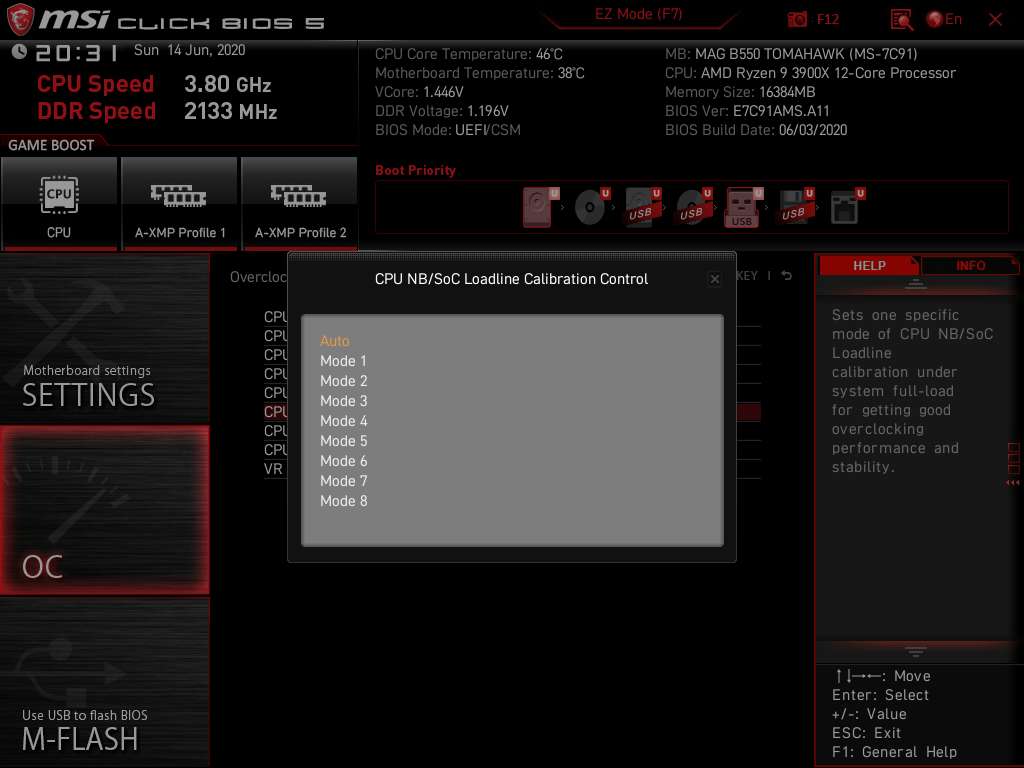Toggle the CPU Game Boost button

[x=59, y=203]
